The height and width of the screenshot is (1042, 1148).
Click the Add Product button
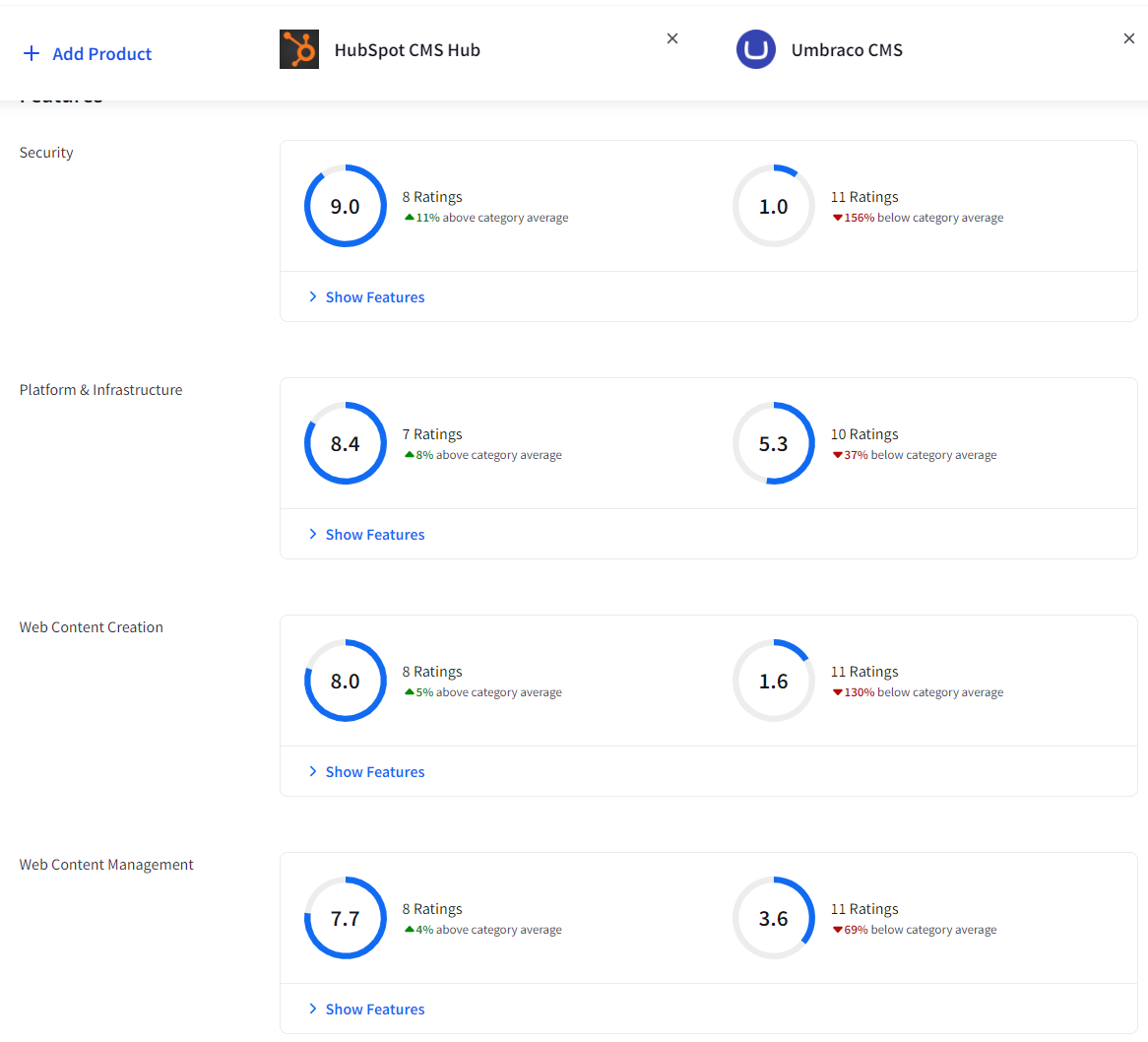(87, 54)
